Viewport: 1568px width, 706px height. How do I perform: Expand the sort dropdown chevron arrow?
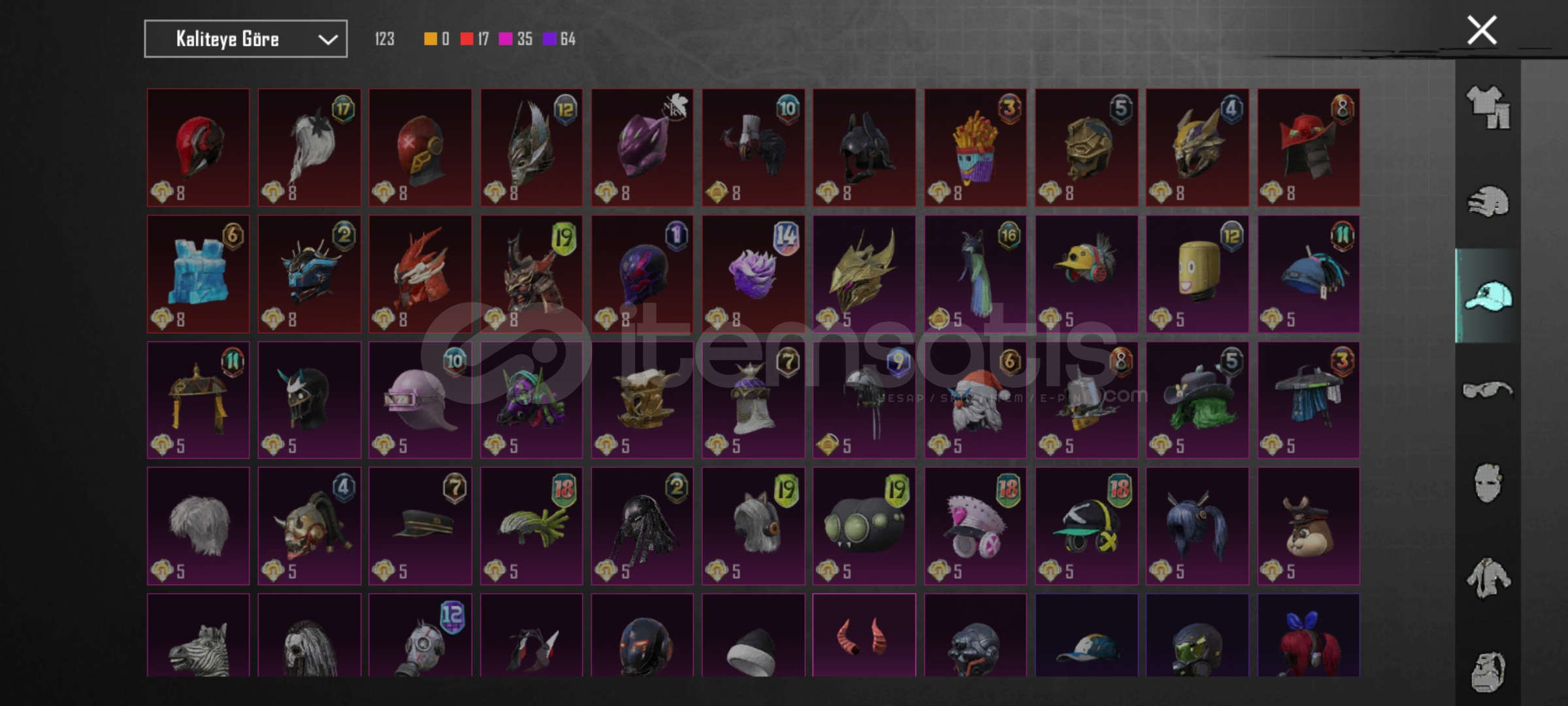click(327, 40)
